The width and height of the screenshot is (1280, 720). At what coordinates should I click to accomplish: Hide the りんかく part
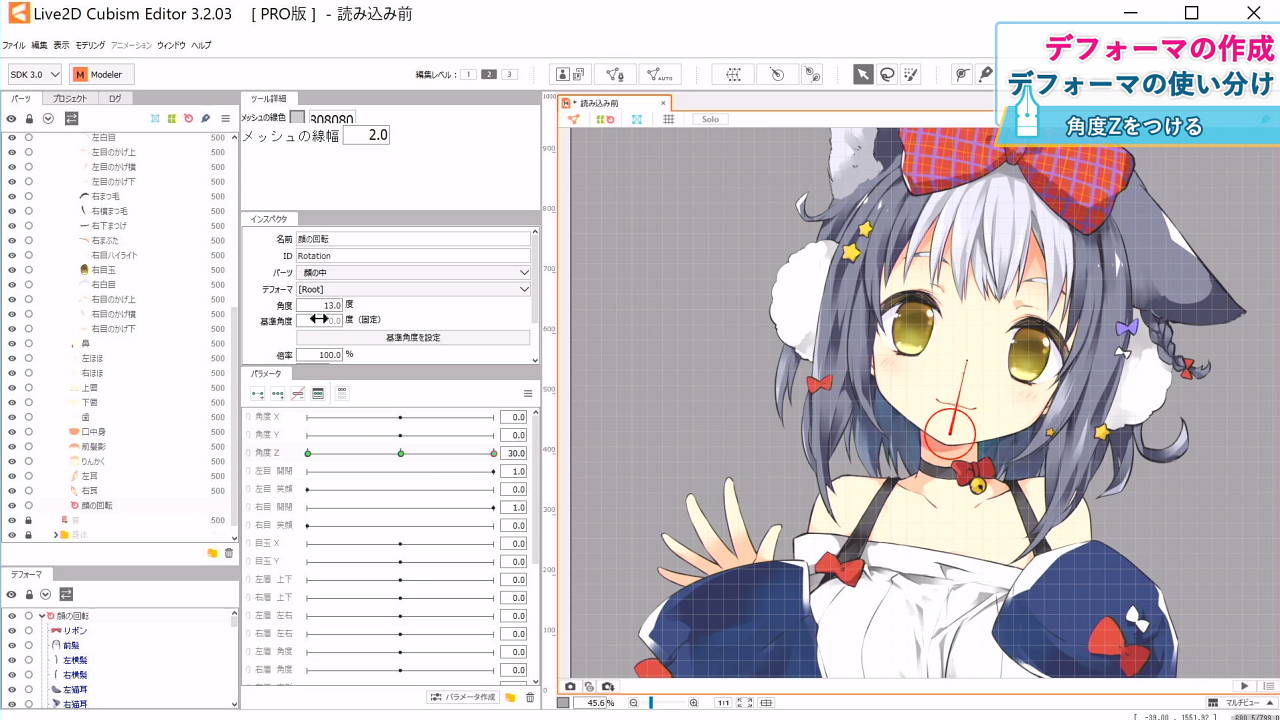pos(12,461)
